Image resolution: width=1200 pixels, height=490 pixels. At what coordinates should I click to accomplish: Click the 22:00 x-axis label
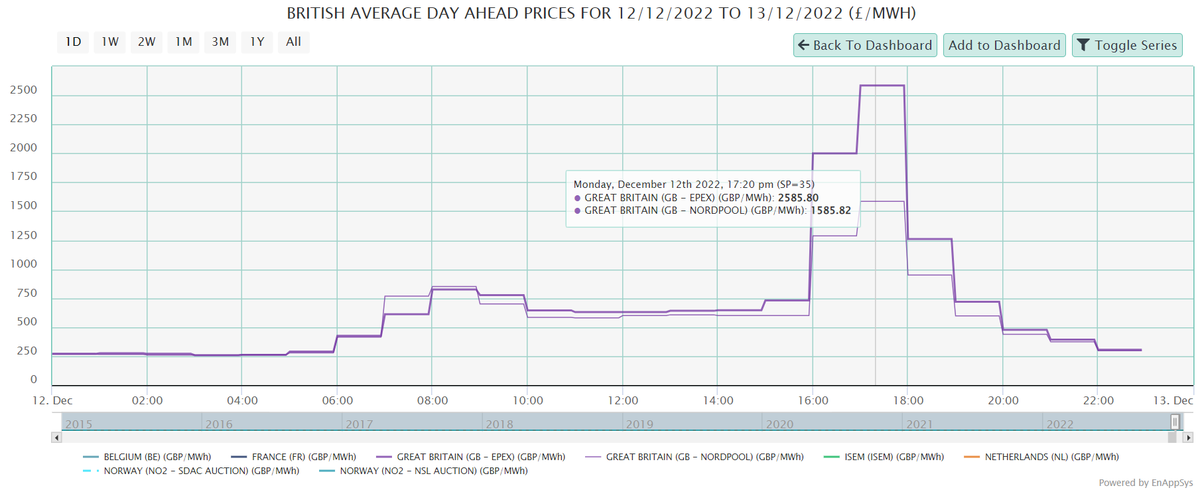(1097, 399)
